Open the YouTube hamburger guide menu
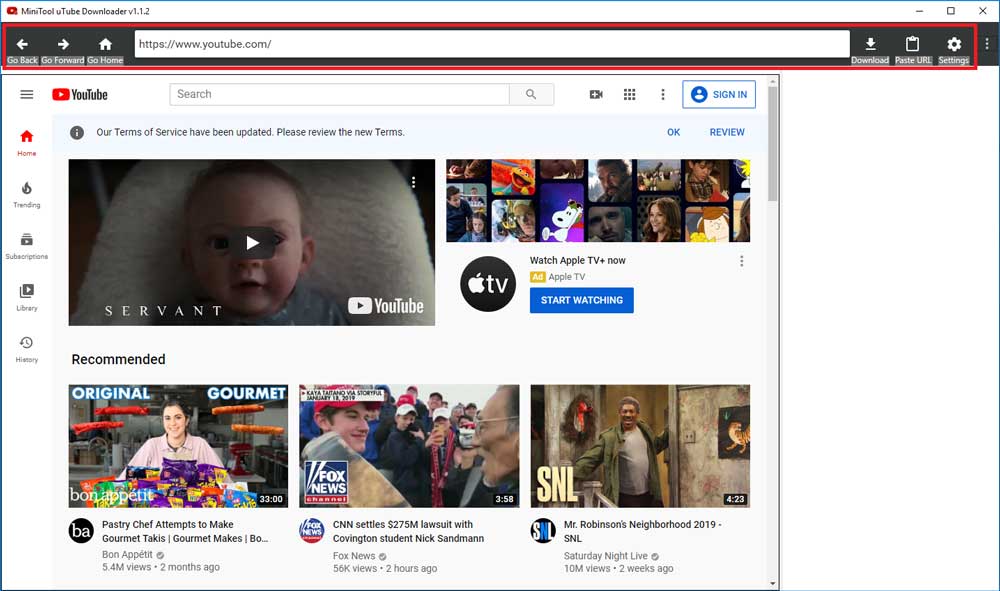Image resolution: width=1000 pixels, height=591 pixels. coord(27,94)
